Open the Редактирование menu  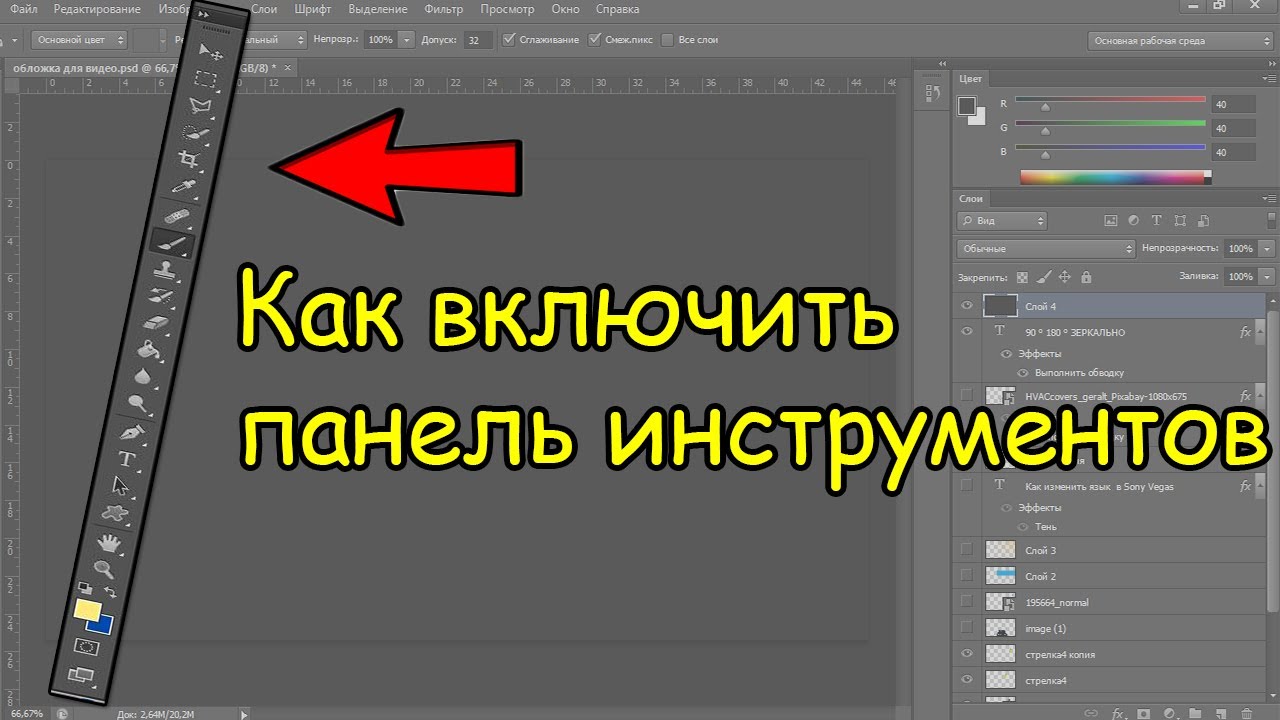(x=98, y=9)
